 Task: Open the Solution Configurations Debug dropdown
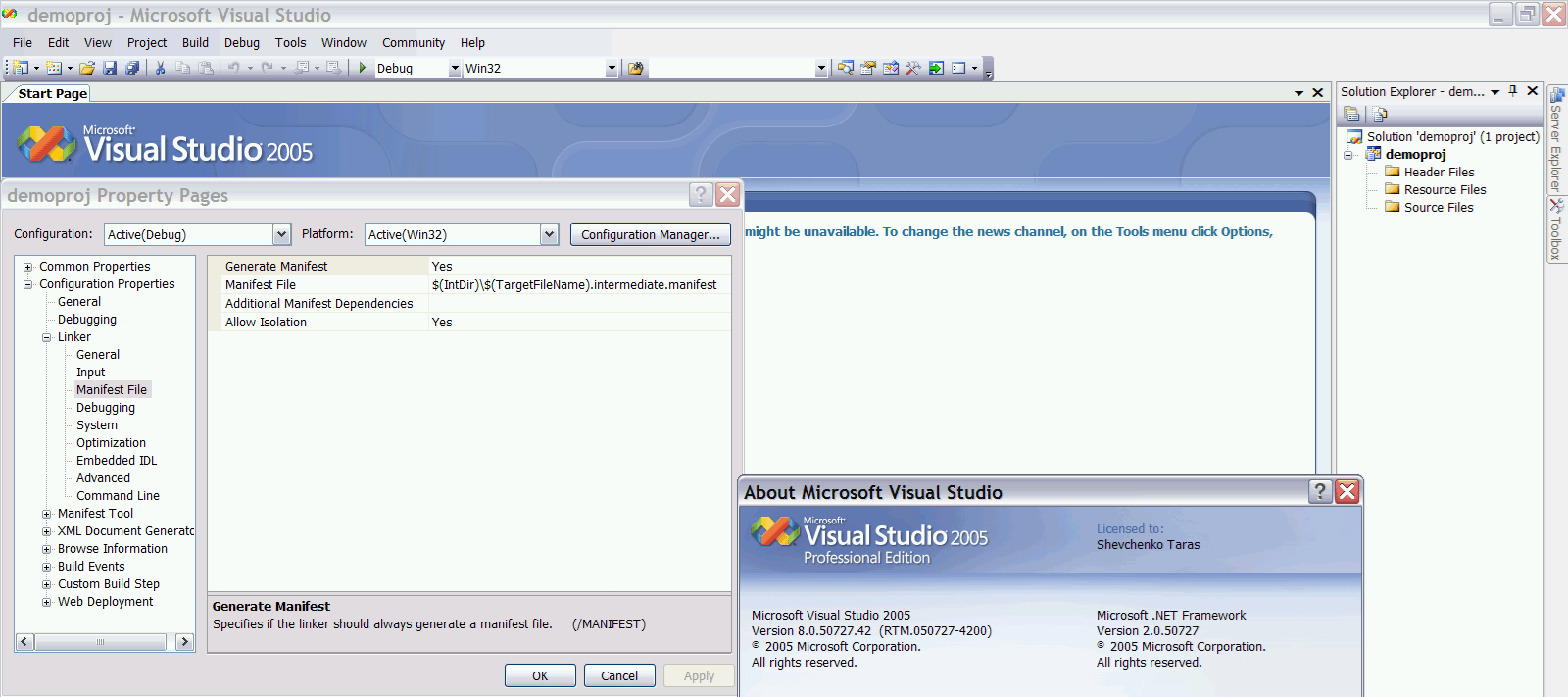click(455, 69)
